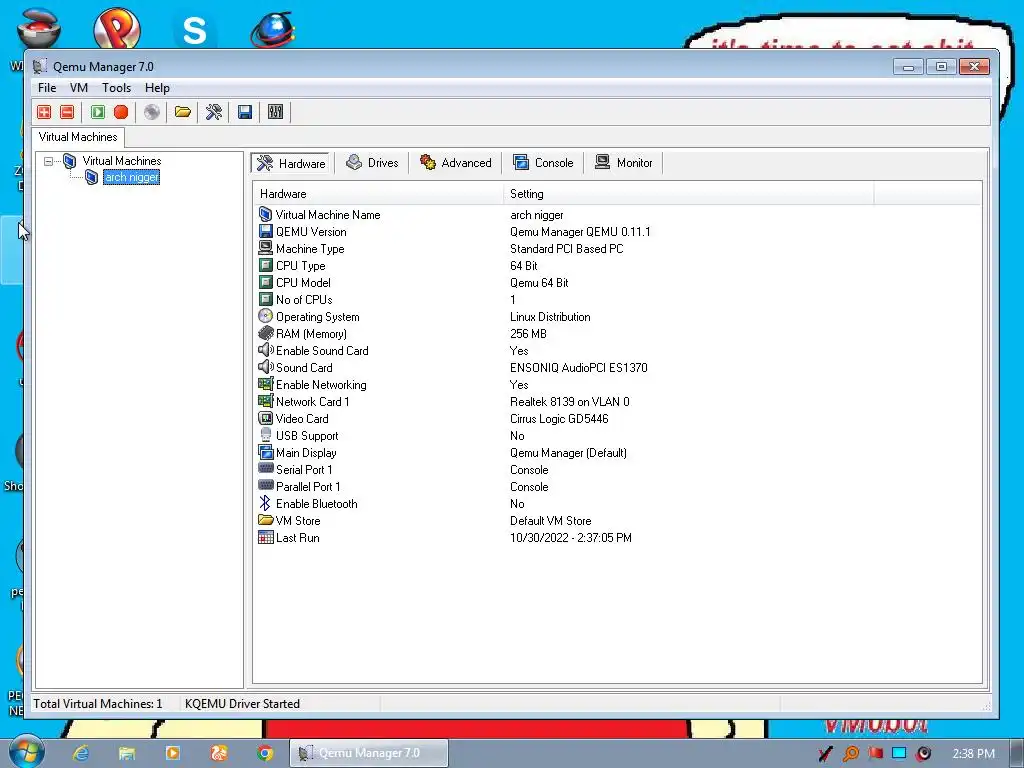Click the disc icon beside Operating System
The height and width of the screenshot is (768, 1024).
[265, 316]
